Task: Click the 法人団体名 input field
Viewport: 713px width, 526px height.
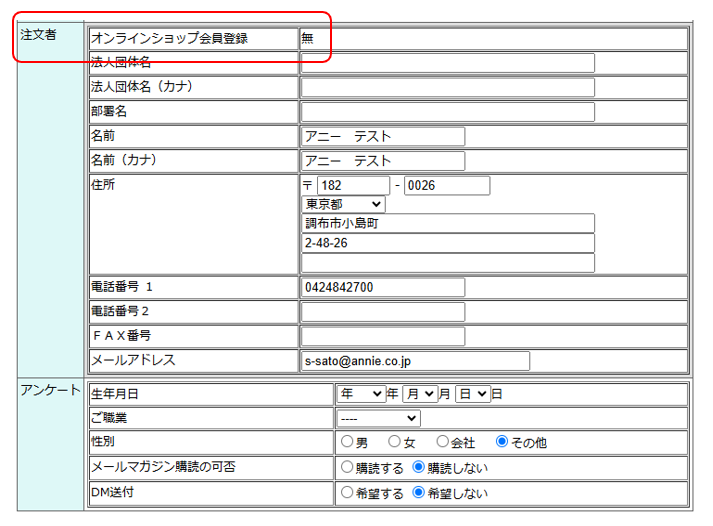Action: point(447,63)
